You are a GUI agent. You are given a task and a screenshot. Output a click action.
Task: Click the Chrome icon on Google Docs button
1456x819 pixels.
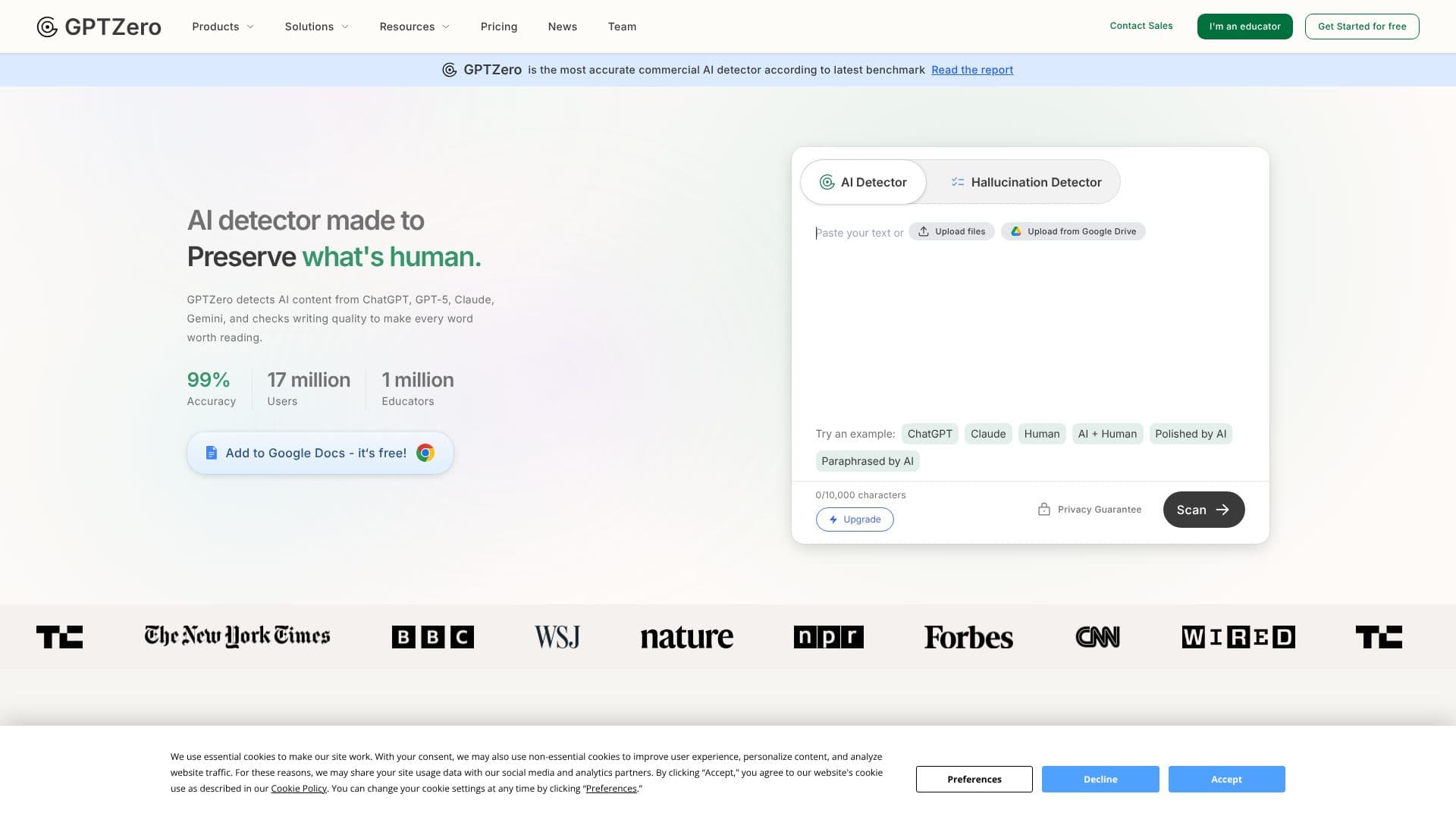pyautogui.click(x=425, y=453)
